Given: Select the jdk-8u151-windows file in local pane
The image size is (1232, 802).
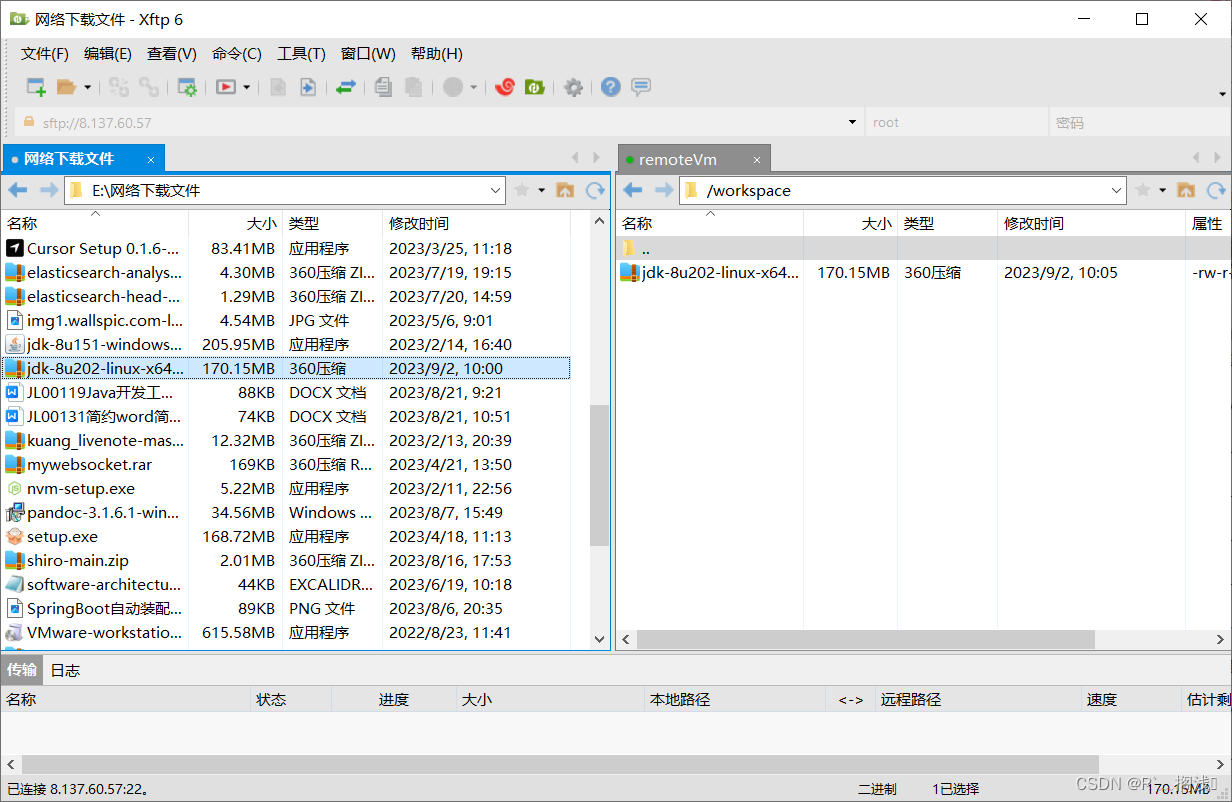Looking at the screenshot, I should tap(286, 344).
